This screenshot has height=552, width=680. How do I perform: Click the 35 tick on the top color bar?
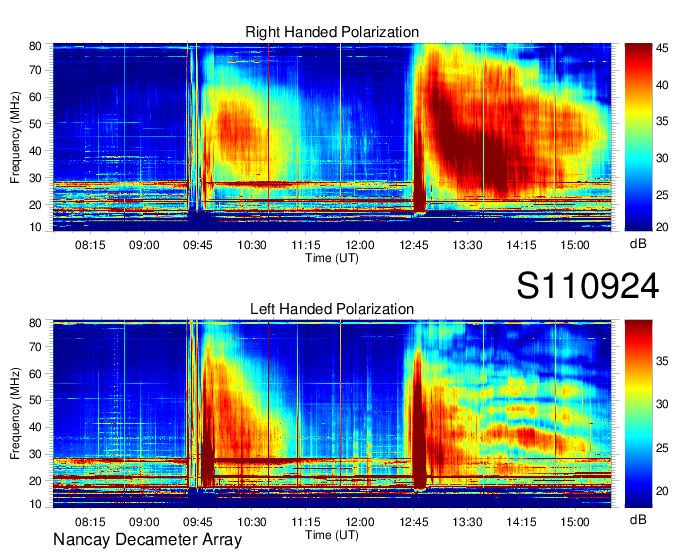662,121
